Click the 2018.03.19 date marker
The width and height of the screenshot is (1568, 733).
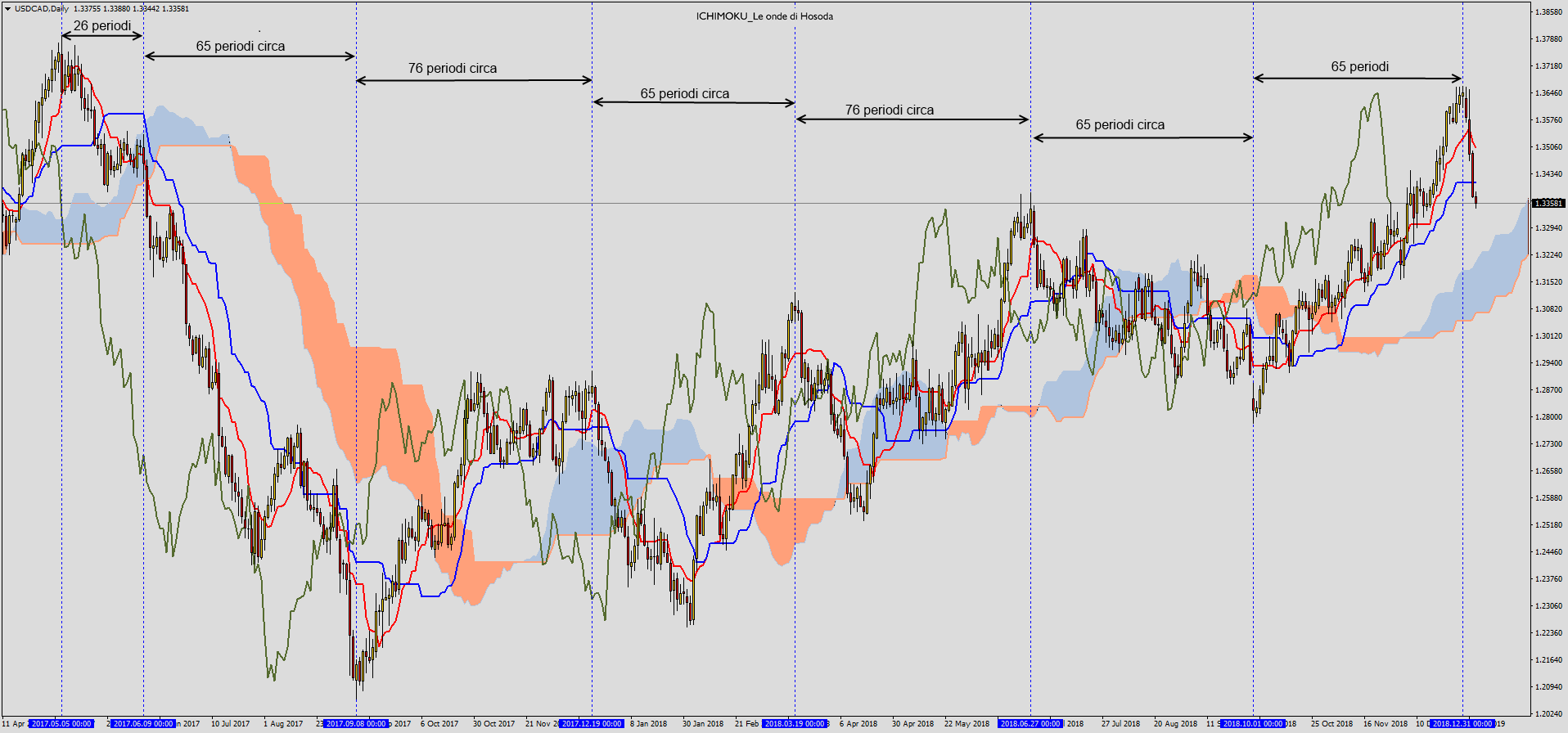click(x=795, y=724)
